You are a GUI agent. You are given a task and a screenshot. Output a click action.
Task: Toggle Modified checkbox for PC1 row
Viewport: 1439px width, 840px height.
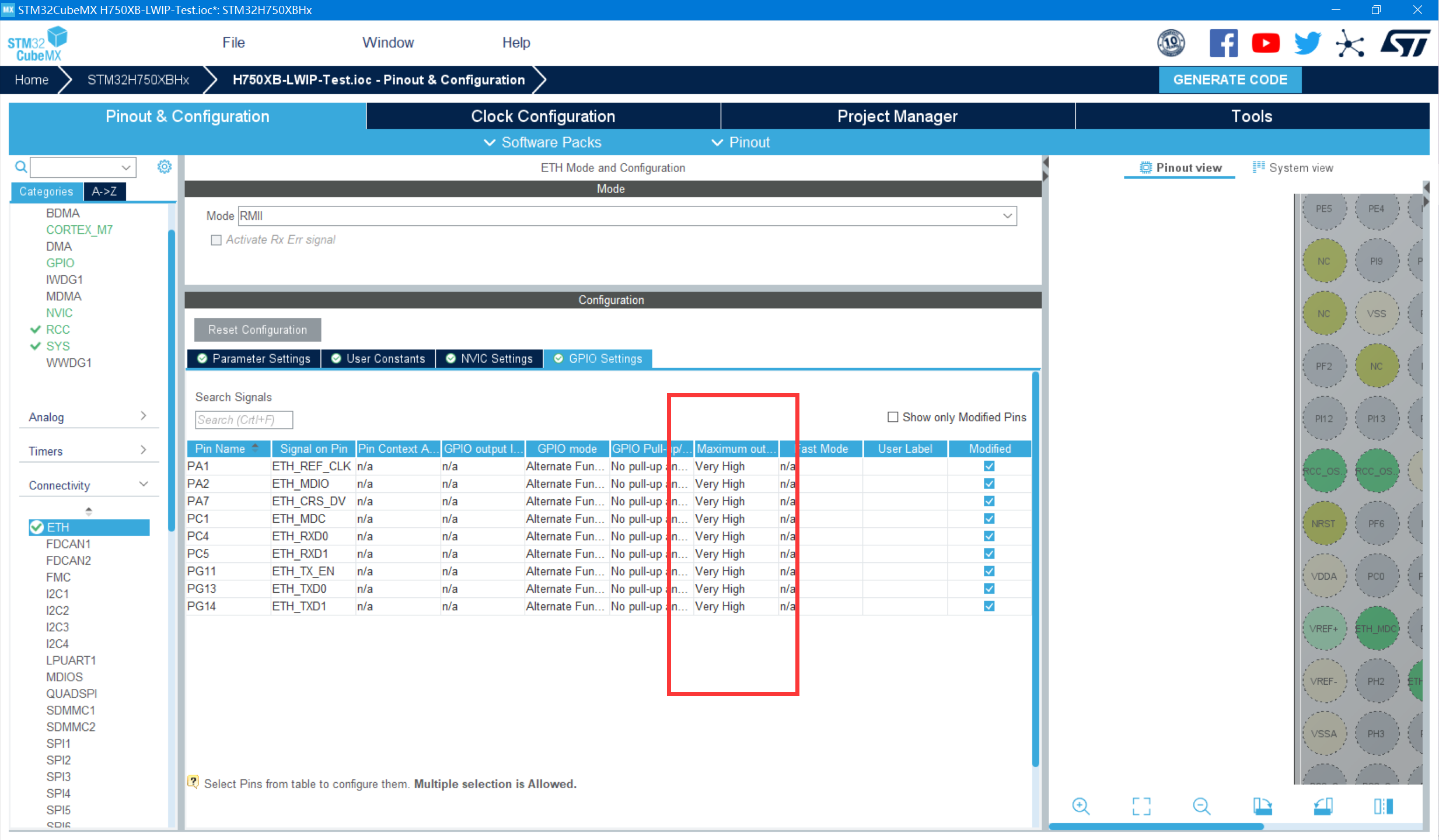(x=989, y=519)
